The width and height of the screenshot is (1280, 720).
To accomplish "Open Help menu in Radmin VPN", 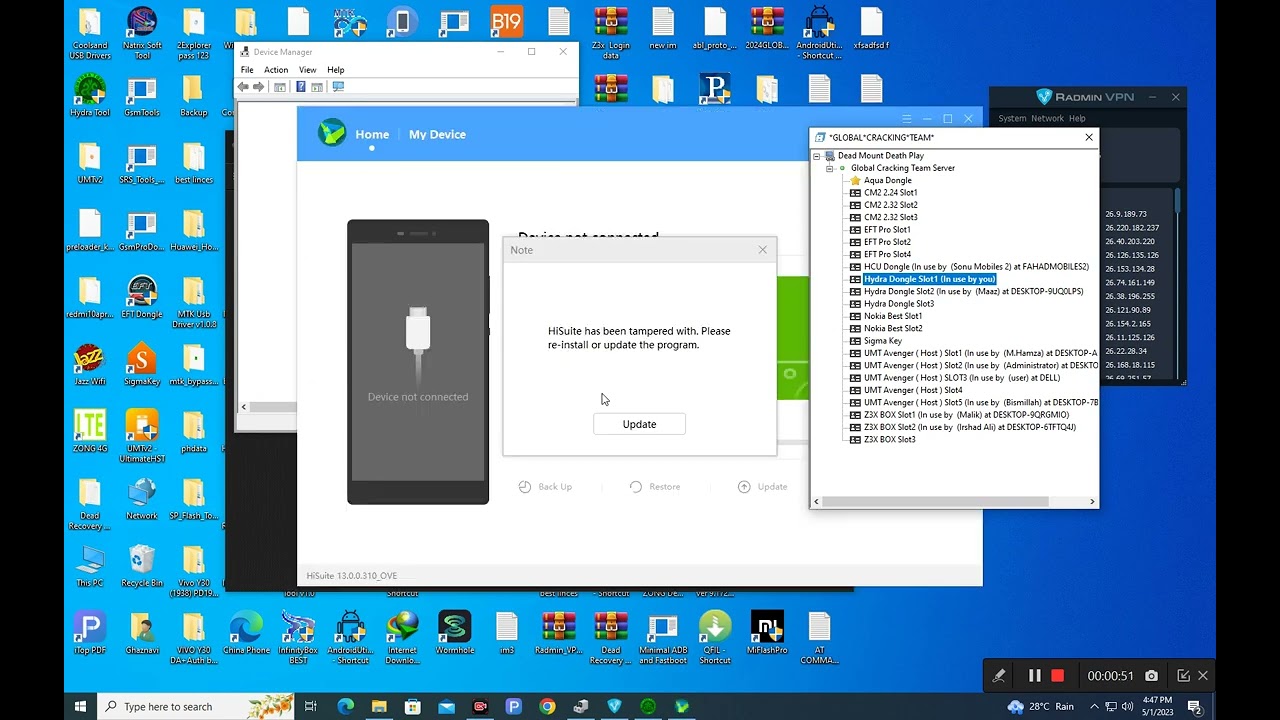I will click(1077, 118).
